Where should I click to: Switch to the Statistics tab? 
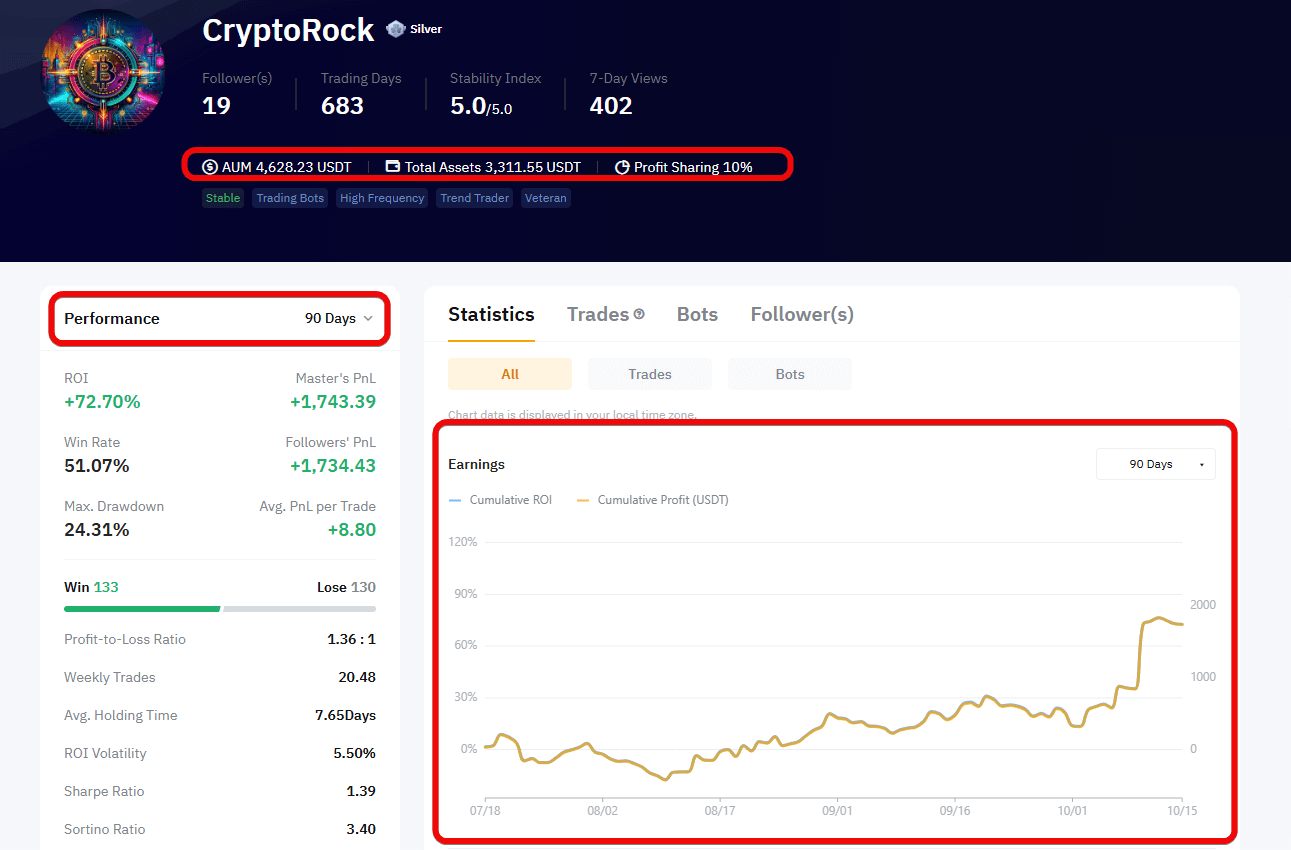[x=491, y=314]
